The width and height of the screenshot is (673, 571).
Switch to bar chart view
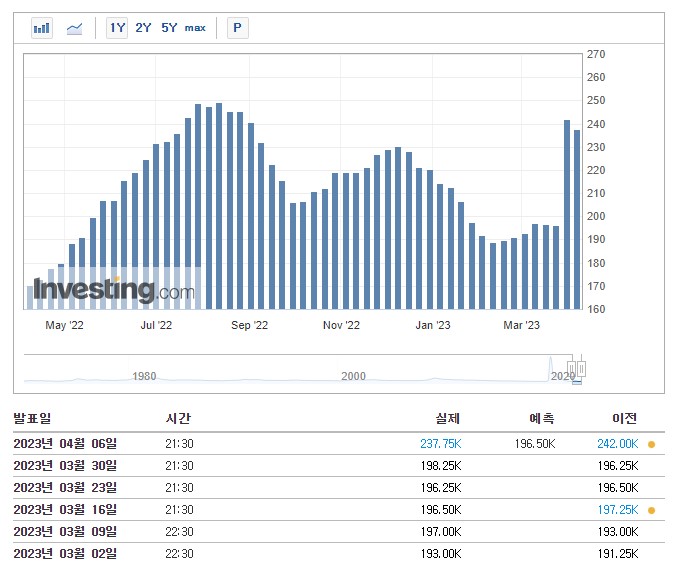tap(42, 28)
